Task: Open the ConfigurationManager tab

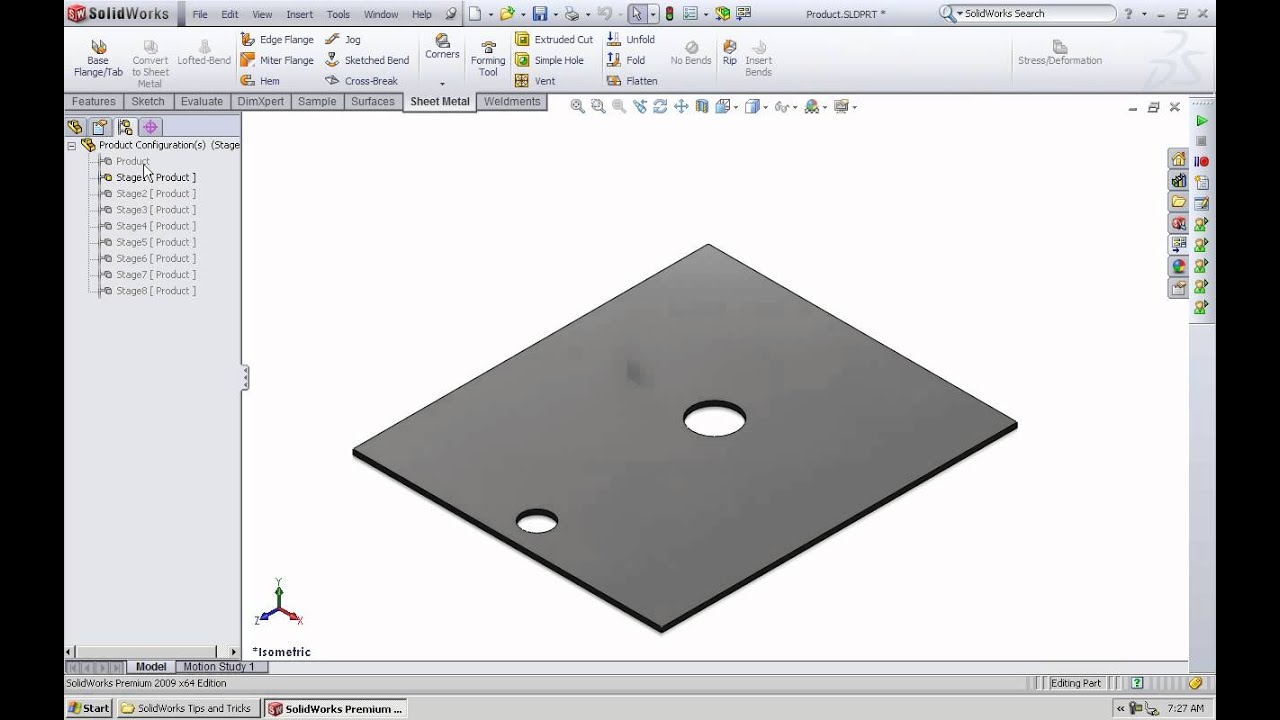Action: pos(125,127)
